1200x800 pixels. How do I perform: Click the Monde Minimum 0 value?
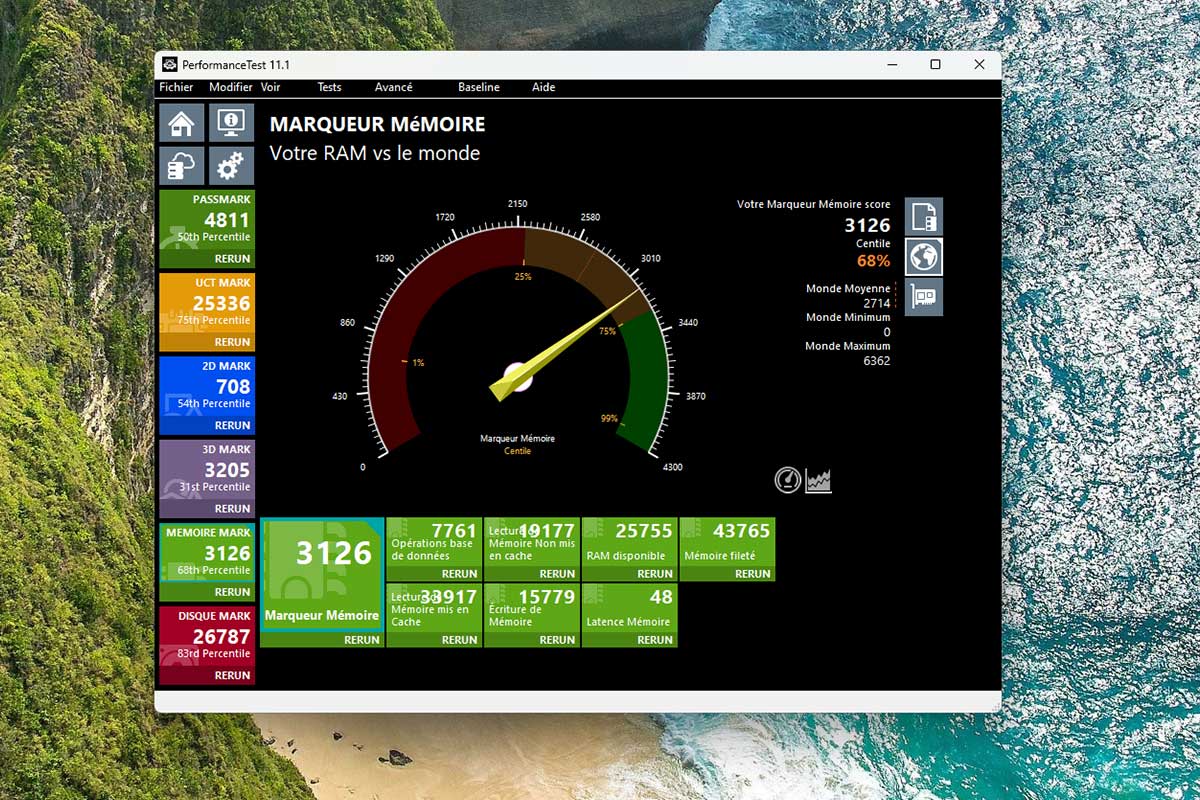coord(886,332)
